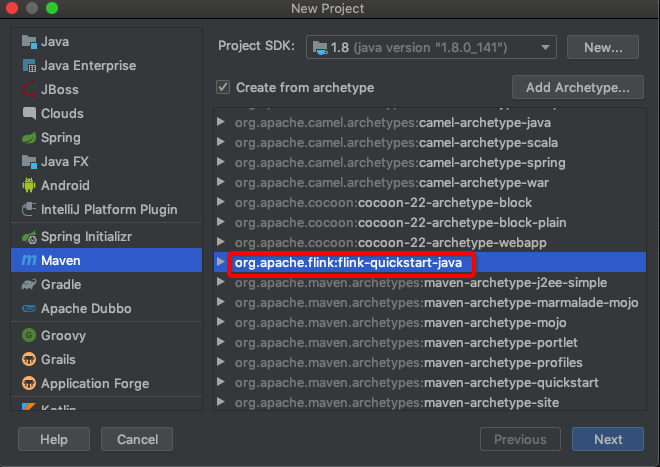Viewport: 660px width, 467px height.
Task: Uncheck Create from archetype checkbox
Action: point(223,87)
